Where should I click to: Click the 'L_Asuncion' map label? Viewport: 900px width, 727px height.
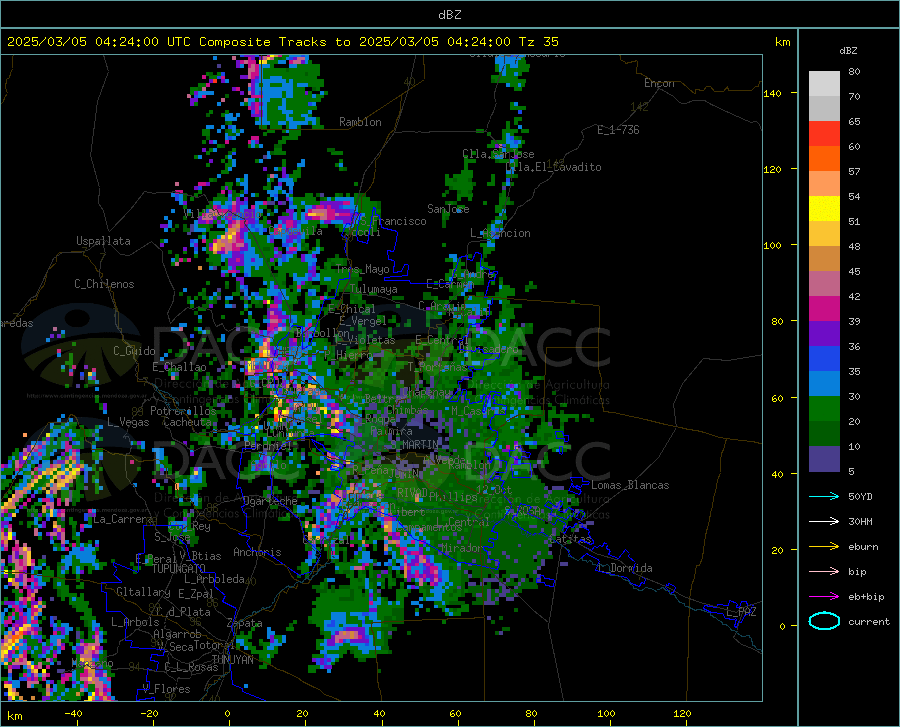click(x=500, y=233)
